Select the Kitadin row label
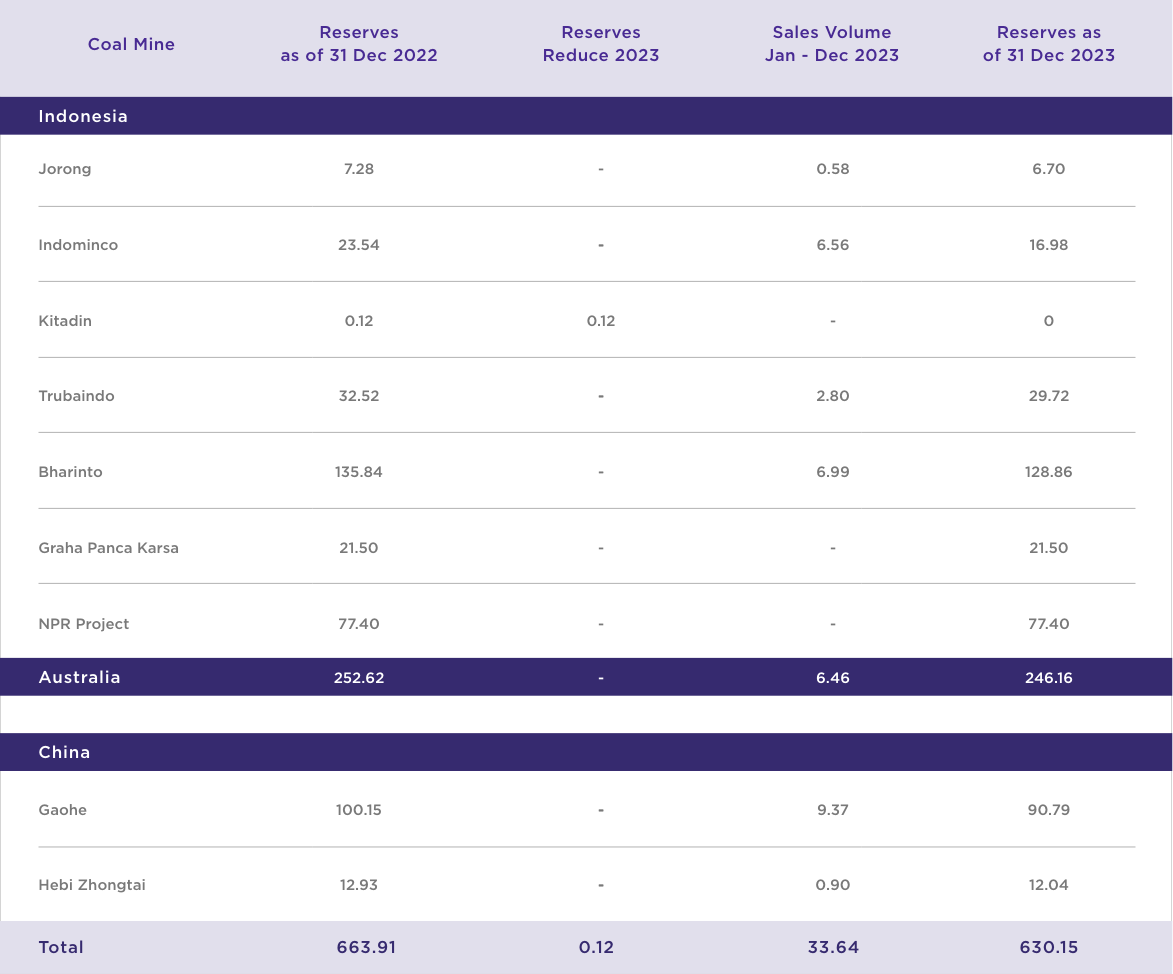1173x974 pixels. (x=65, y=321)
